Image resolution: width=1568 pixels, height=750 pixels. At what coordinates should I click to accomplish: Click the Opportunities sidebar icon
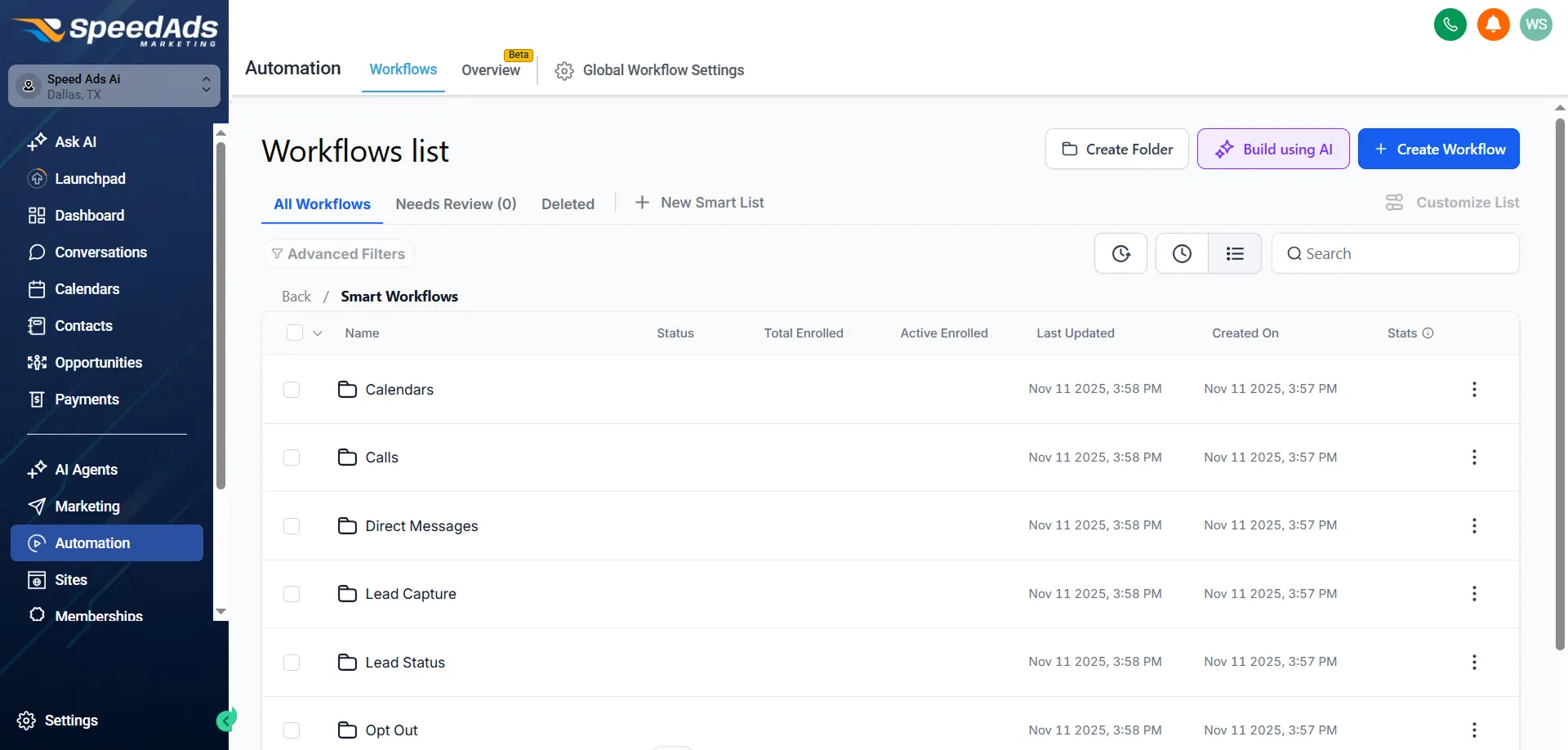point(37,363)
